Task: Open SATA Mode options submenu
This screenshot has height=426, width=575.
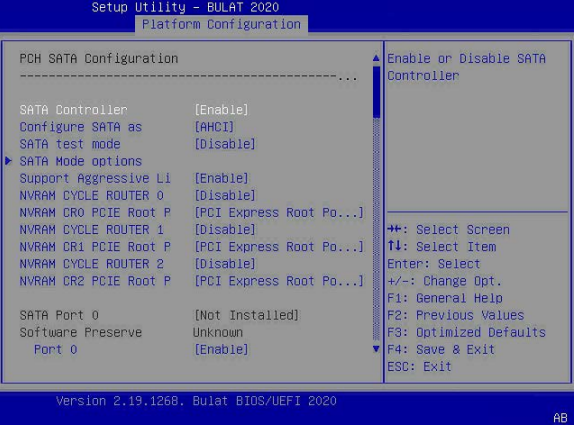Action: (81, 161)
